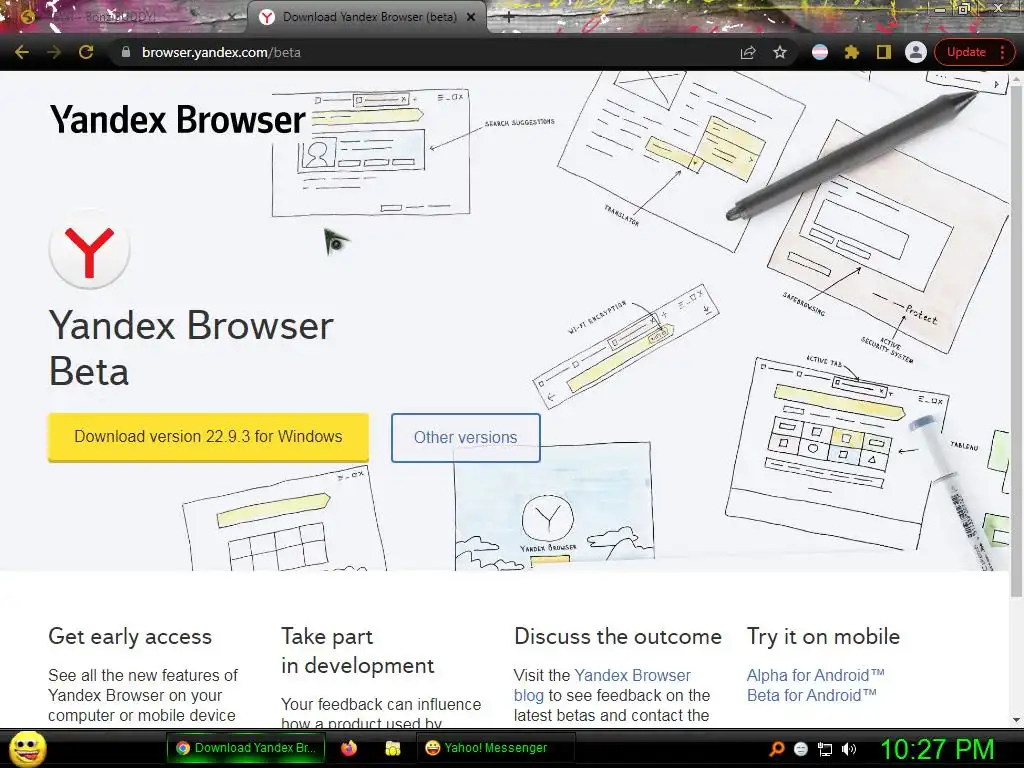Click the 'Discuss the outcome' heading

[x=618, y=637]
